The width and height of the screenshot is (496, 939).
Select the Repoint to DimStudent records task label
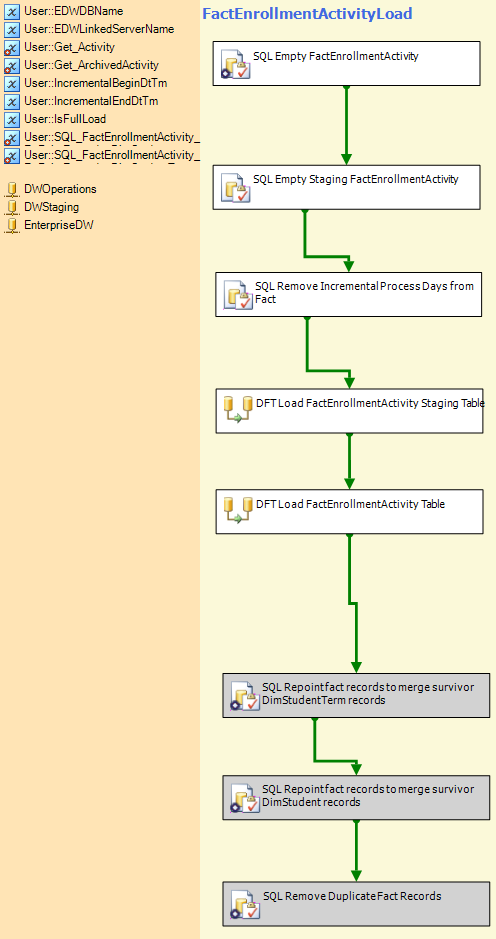coord(368,795)
